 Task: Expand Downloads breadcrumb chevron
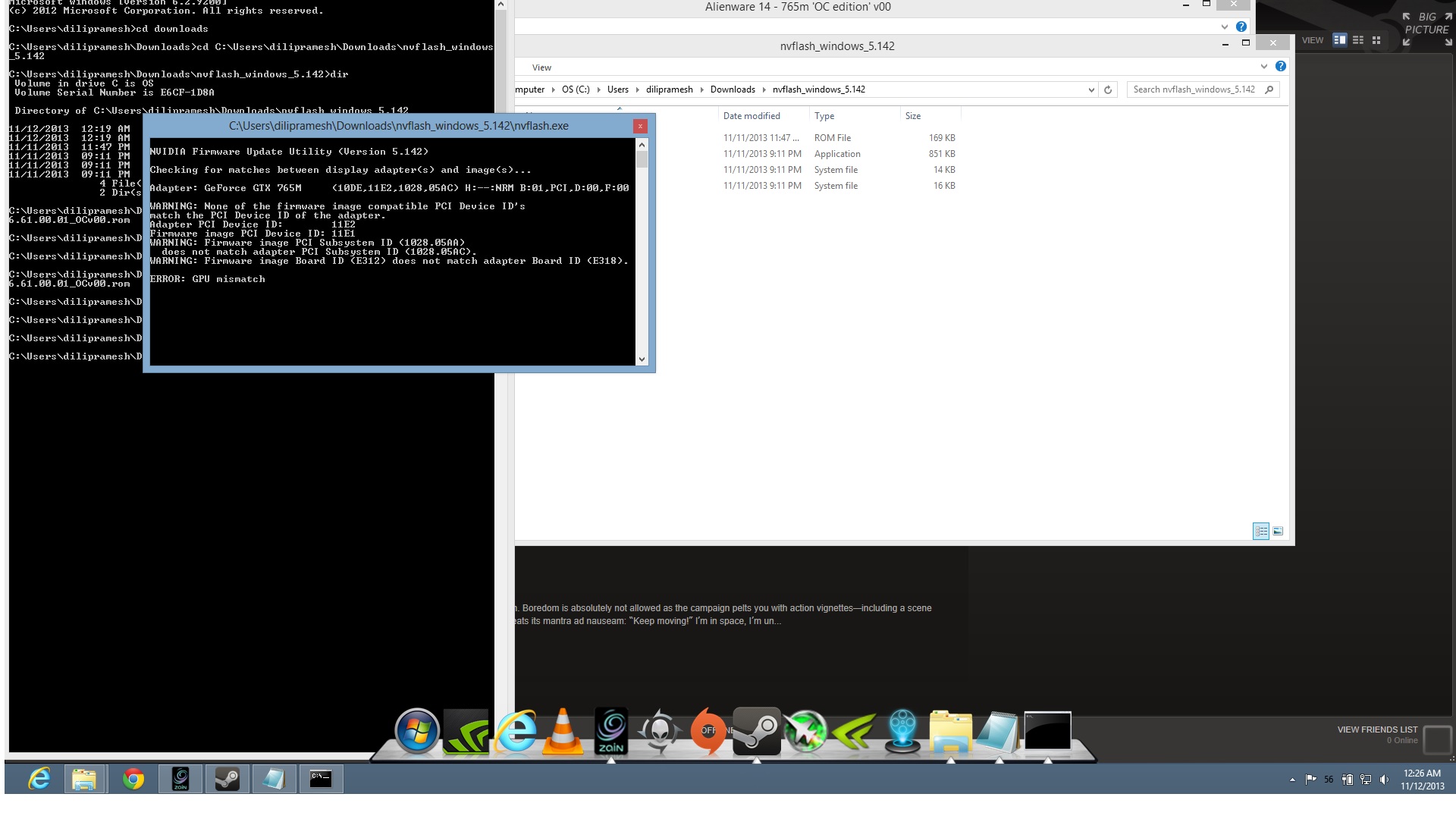point(764,89)
